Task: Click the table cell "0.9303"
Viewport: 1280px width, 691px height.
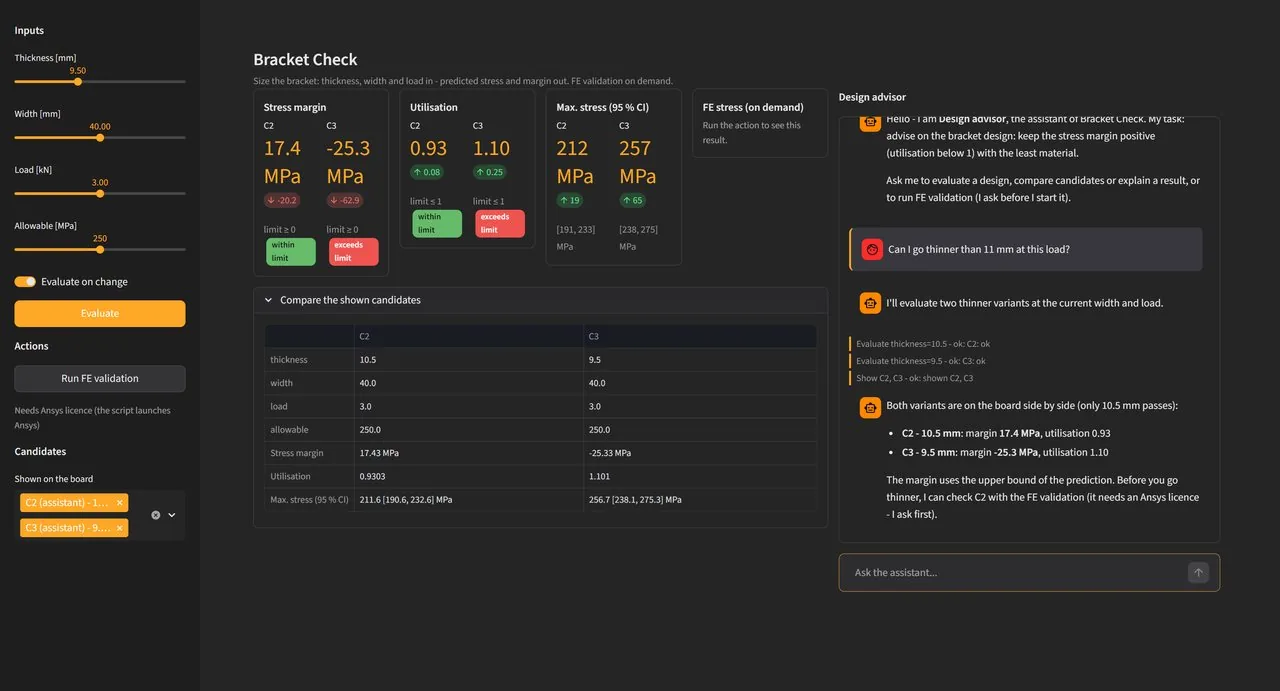Action: click(x=469, y=477)
